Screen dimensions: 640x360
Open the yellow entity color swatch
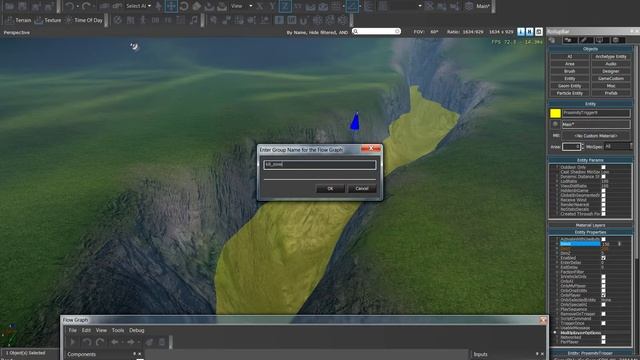(555, 113)
